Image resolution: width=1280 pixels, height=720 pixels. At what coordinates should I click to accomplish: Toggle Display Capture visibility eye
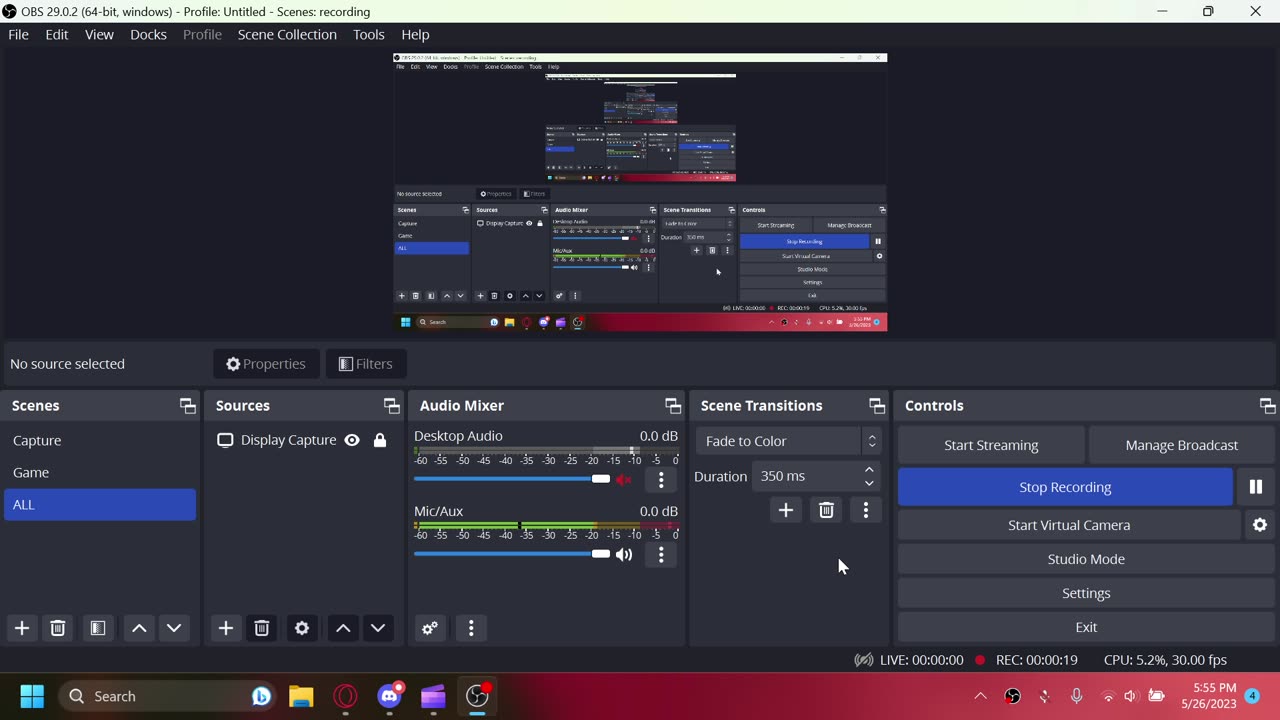(352, 440)
